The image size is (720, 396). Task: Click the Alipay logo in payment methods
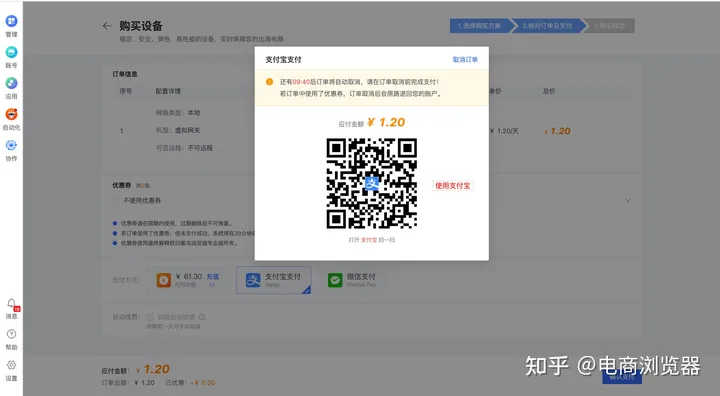coord(253,280)
